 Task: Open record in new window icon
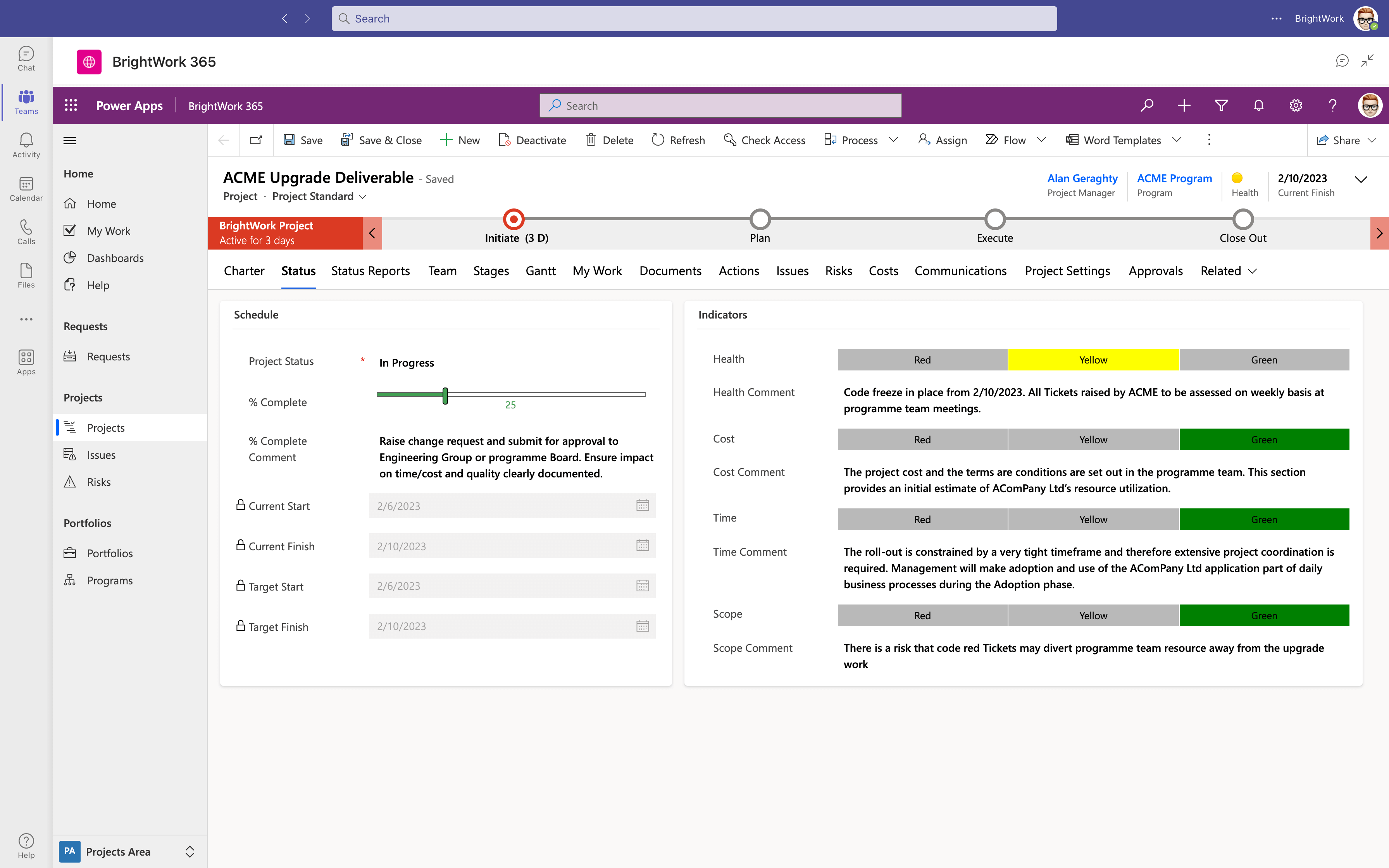tap(256, 140)
